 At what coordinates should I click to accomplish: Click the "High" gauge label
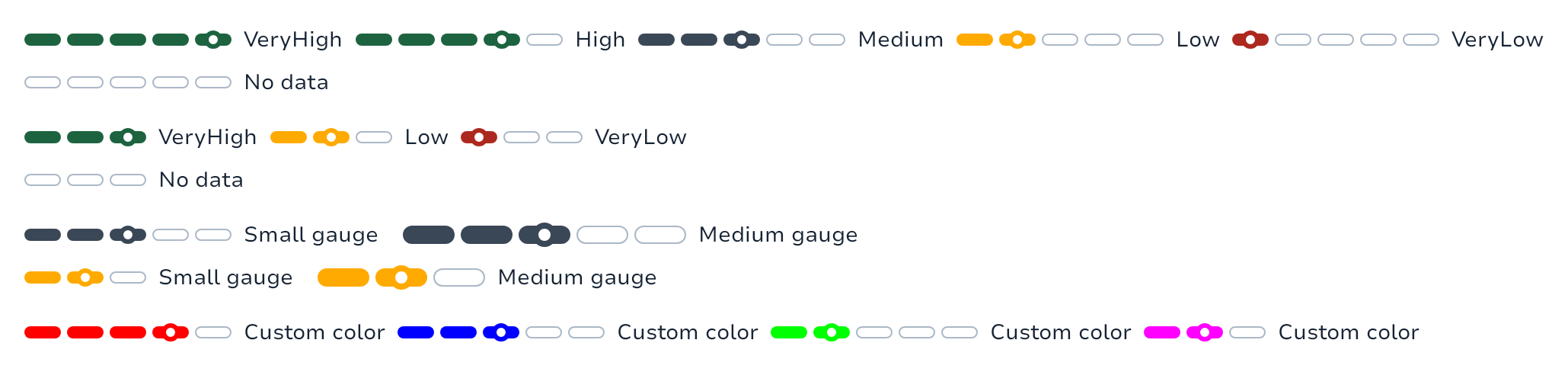point(600,40)
